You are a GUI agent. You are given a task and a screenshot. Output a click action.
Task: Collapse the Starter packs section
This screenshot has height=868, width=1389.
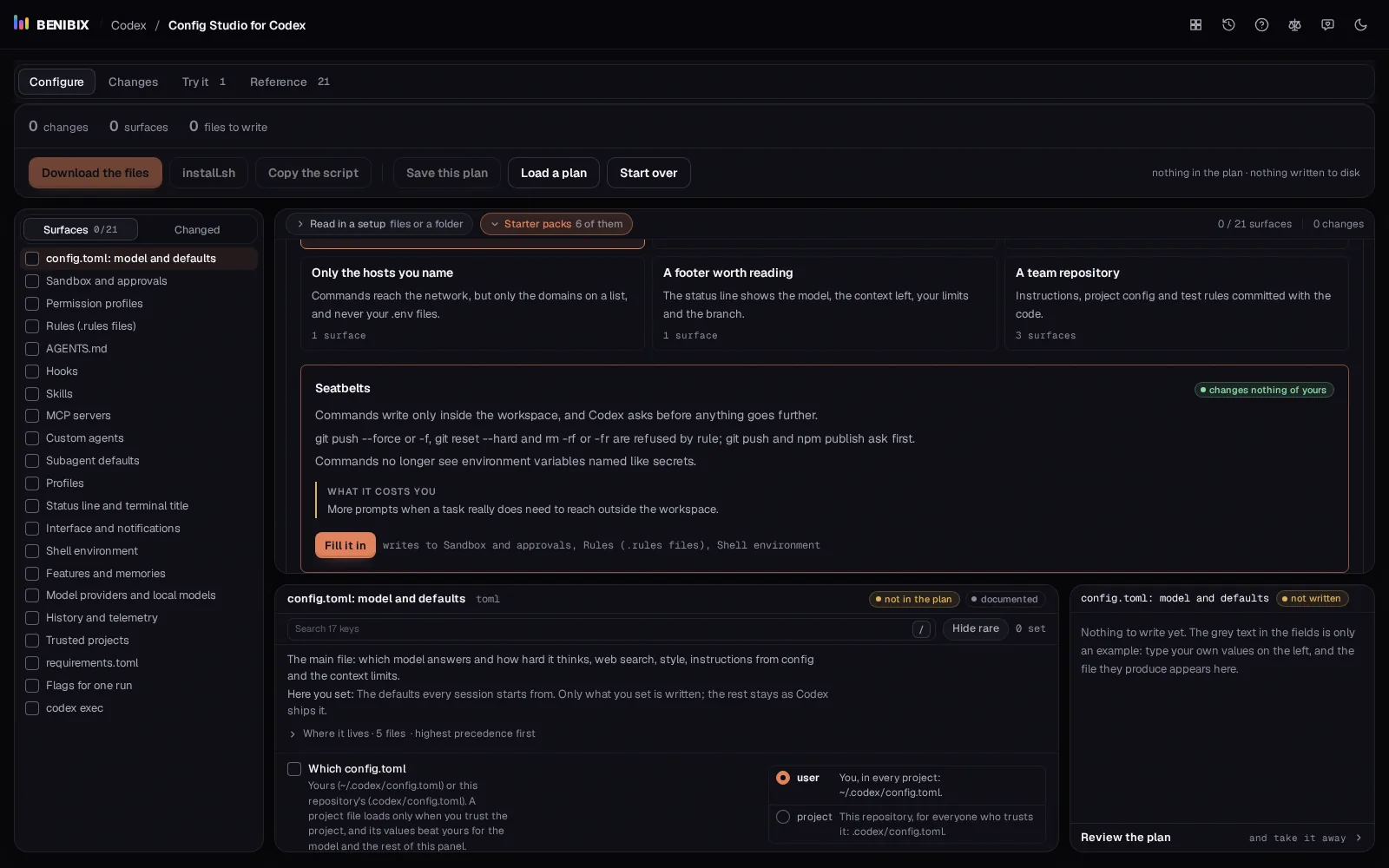556,224
